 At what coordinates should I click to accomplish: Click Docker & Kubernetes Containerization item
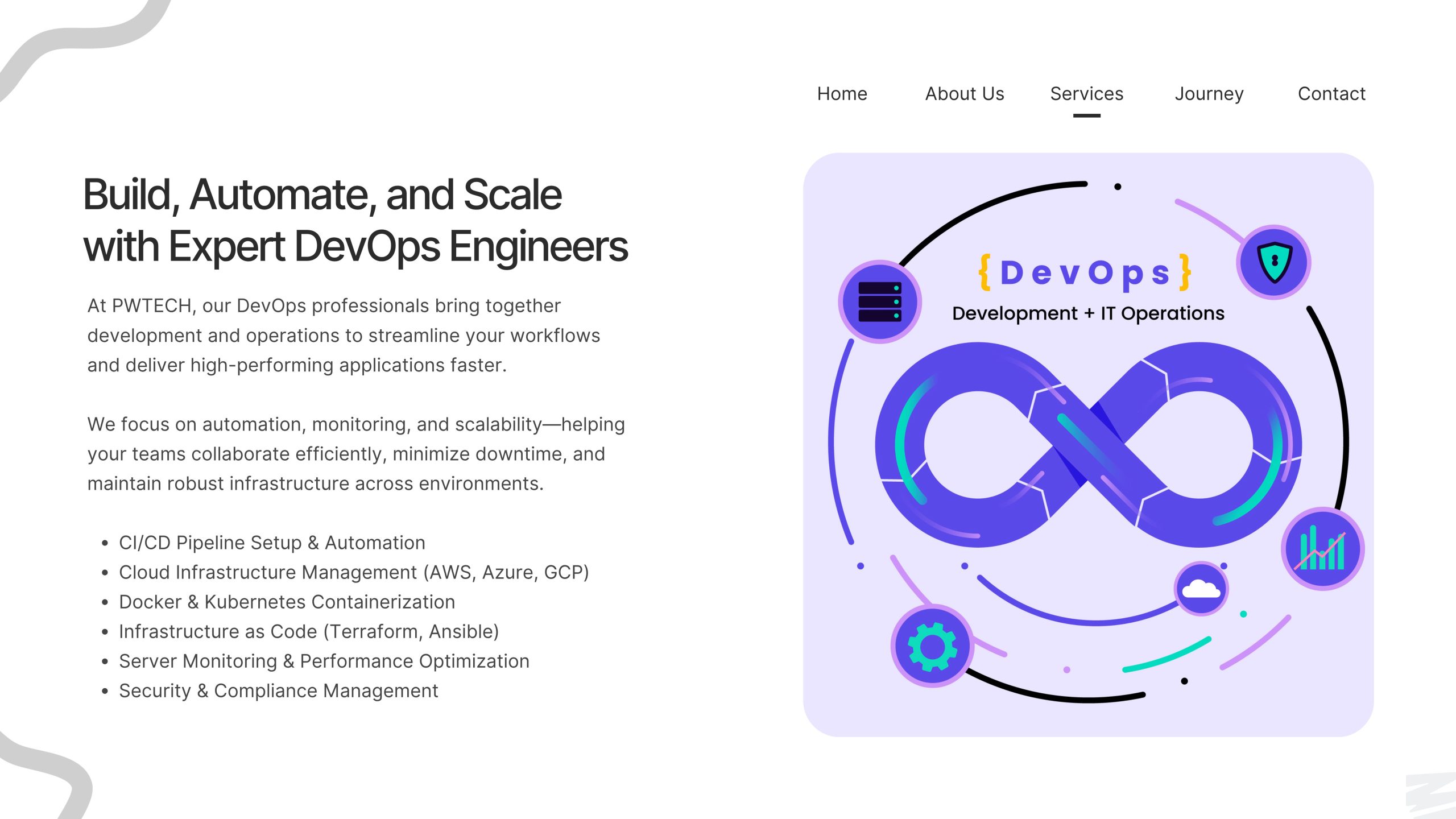[287, 602]
